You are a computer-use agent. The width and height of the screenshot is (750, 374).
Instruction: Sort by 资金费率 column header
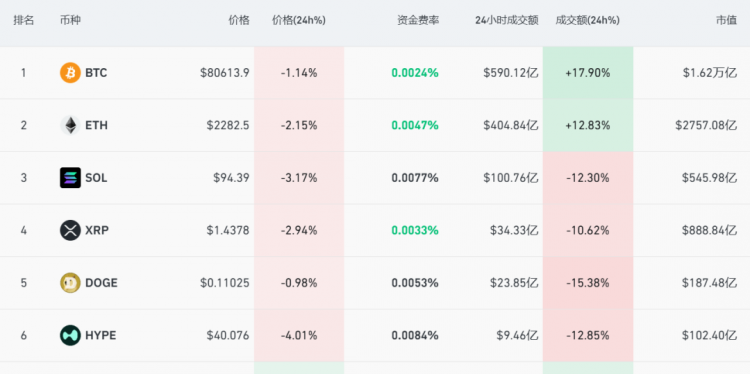tap(418, 20)
